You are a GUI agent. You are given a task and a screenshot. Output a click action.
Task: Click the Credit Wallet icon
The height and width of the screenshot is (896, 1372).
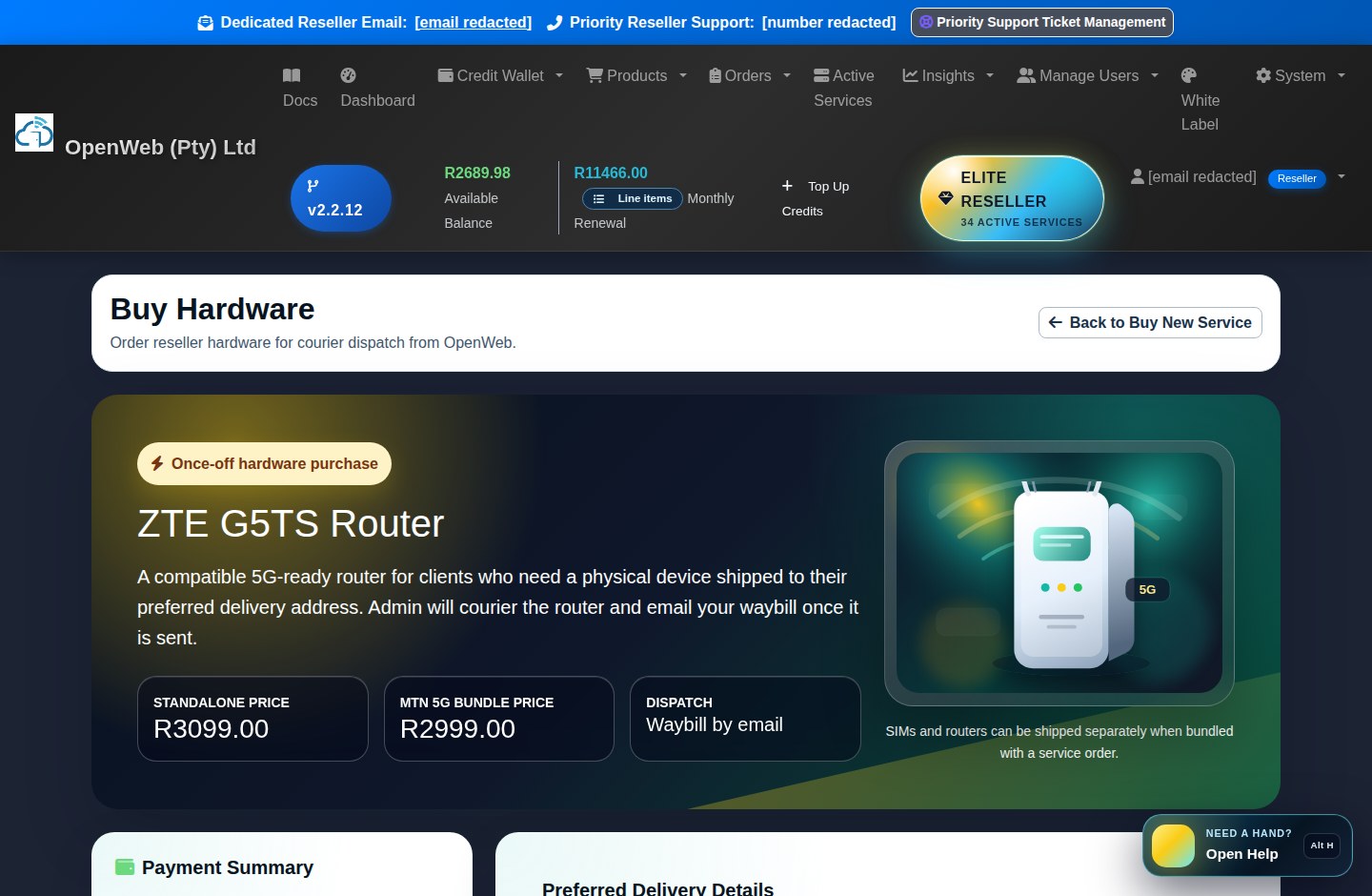point(445,75)
